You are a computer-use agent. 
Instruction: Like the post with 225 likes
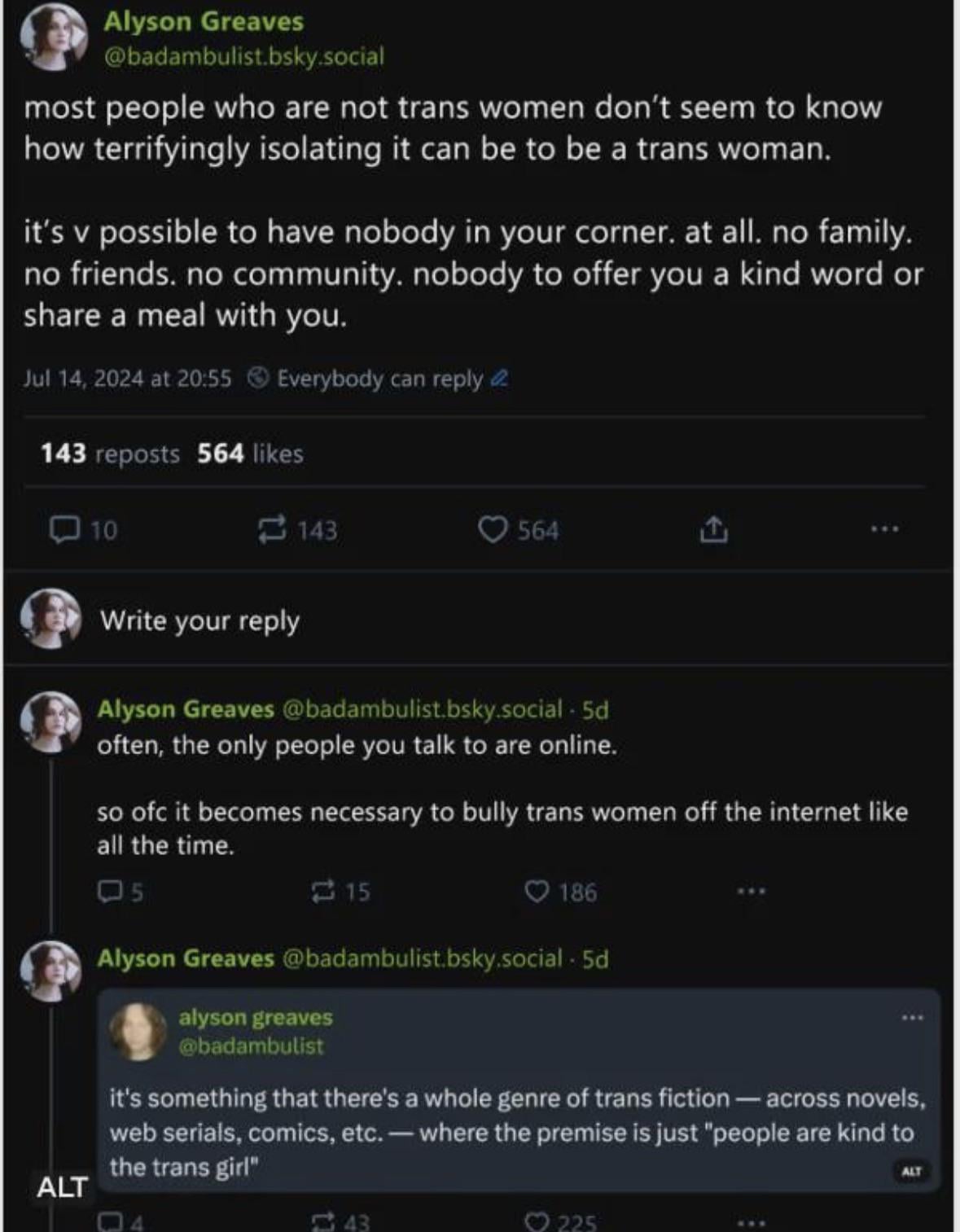(x=537, y=1221)
